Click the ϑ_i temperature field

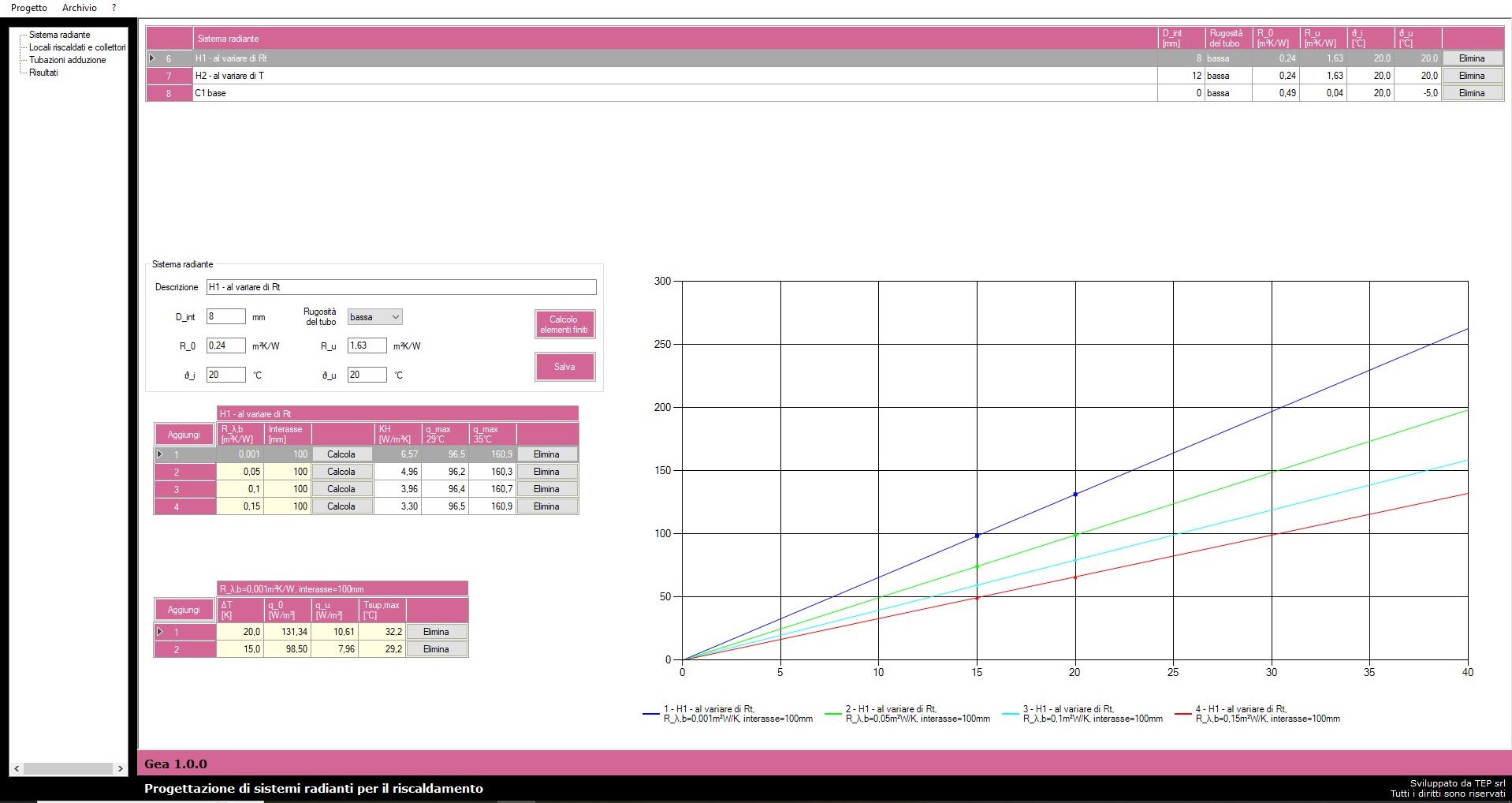(226, 375)
